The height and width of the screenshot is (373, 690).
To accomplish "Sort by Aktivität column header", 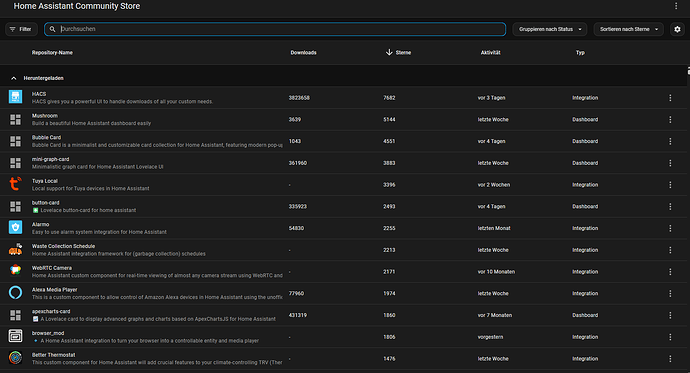I will click(490, 53).
